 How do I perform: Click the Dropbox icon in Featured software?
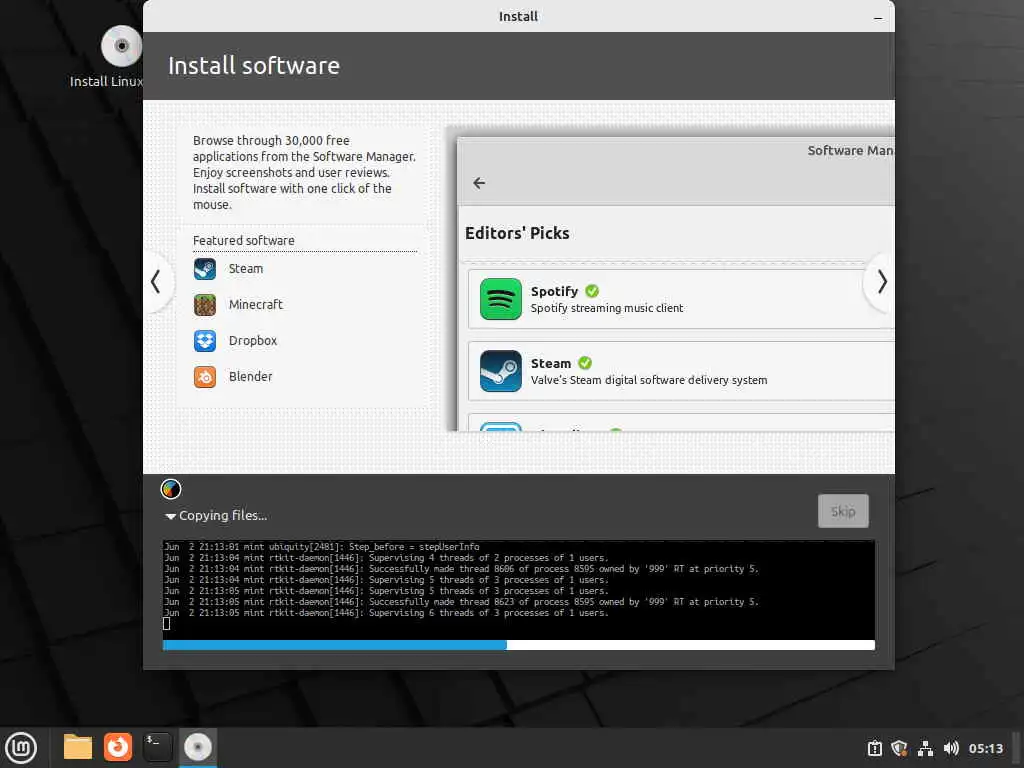(x=204, y=341)
